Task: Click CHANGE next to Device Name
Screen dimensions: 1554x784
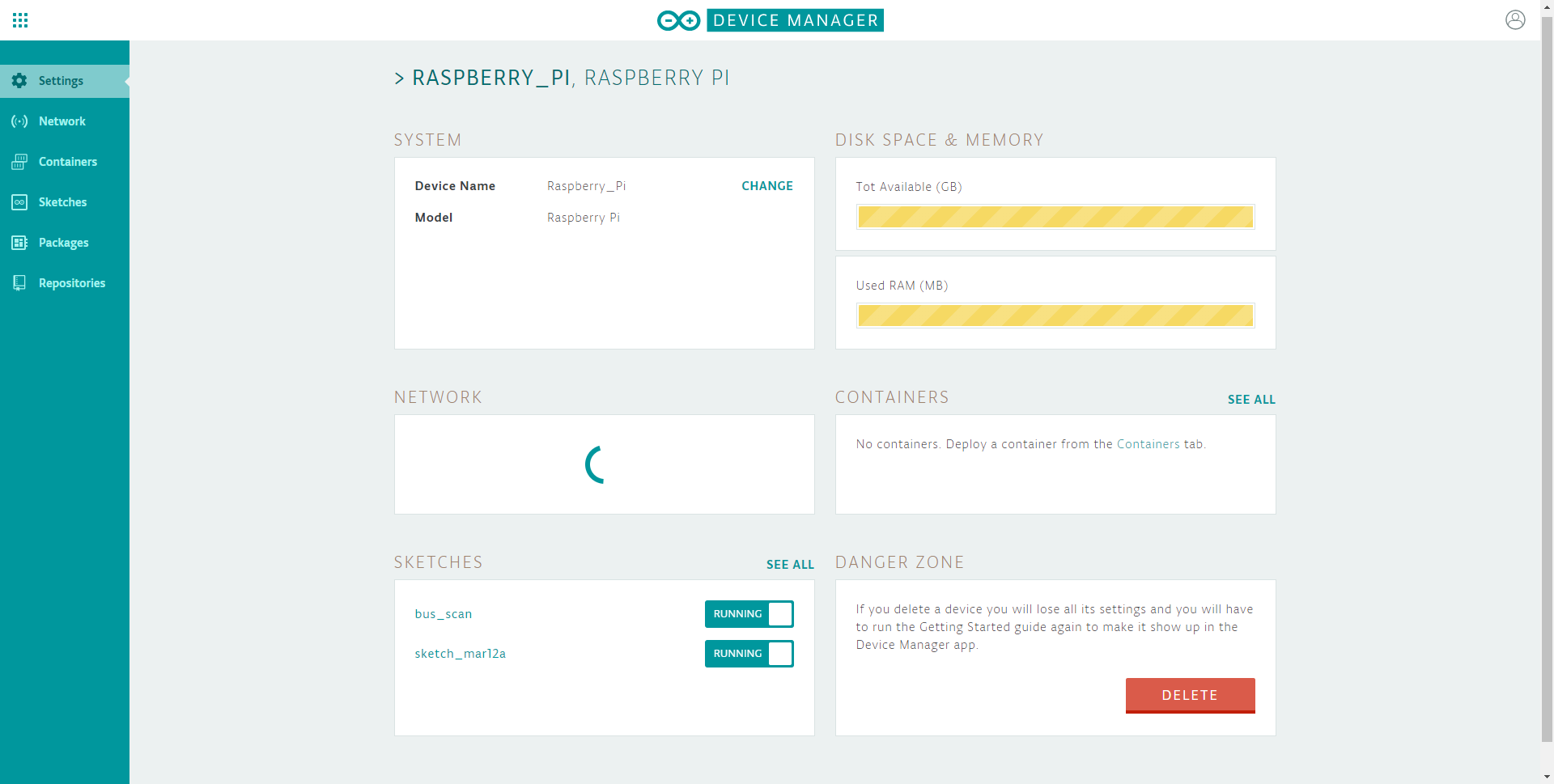Action: [767, 186]
